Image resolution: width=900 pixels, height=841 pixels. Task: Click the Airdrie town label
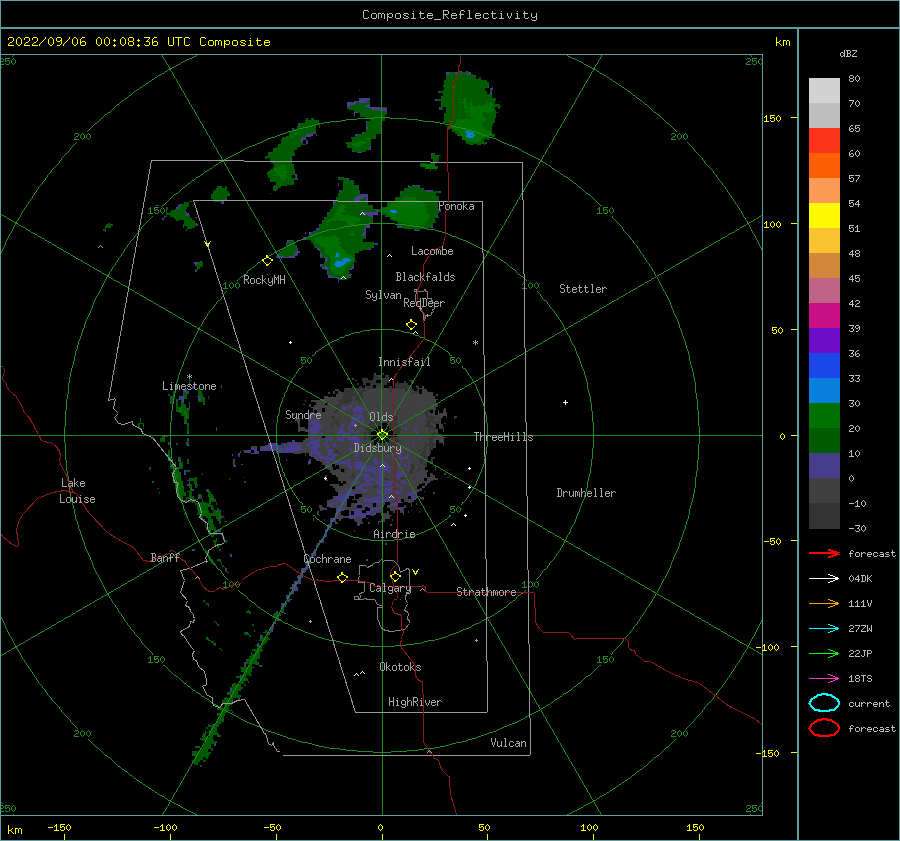[394, 534]
